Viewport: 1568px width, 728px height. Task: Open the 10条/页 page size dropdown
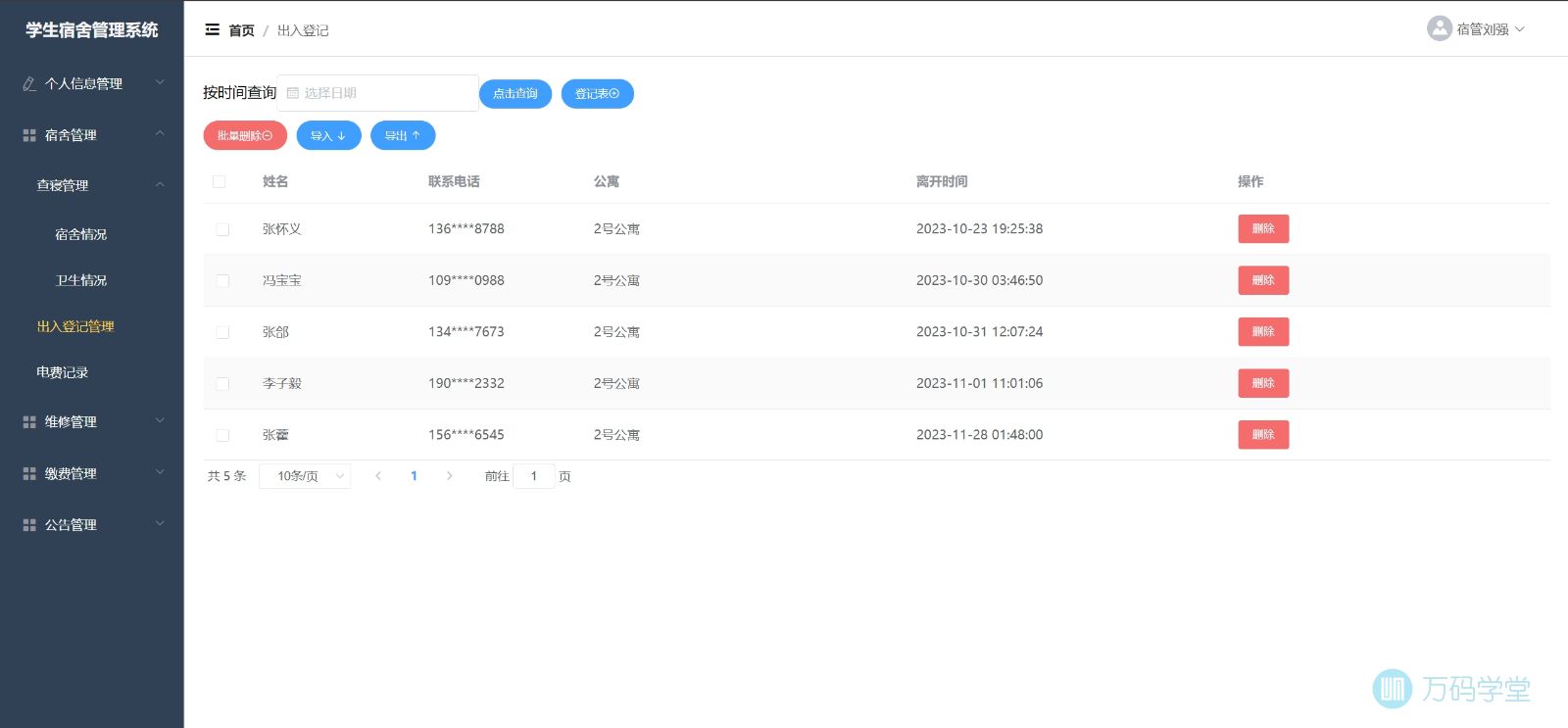pos(305,476)
